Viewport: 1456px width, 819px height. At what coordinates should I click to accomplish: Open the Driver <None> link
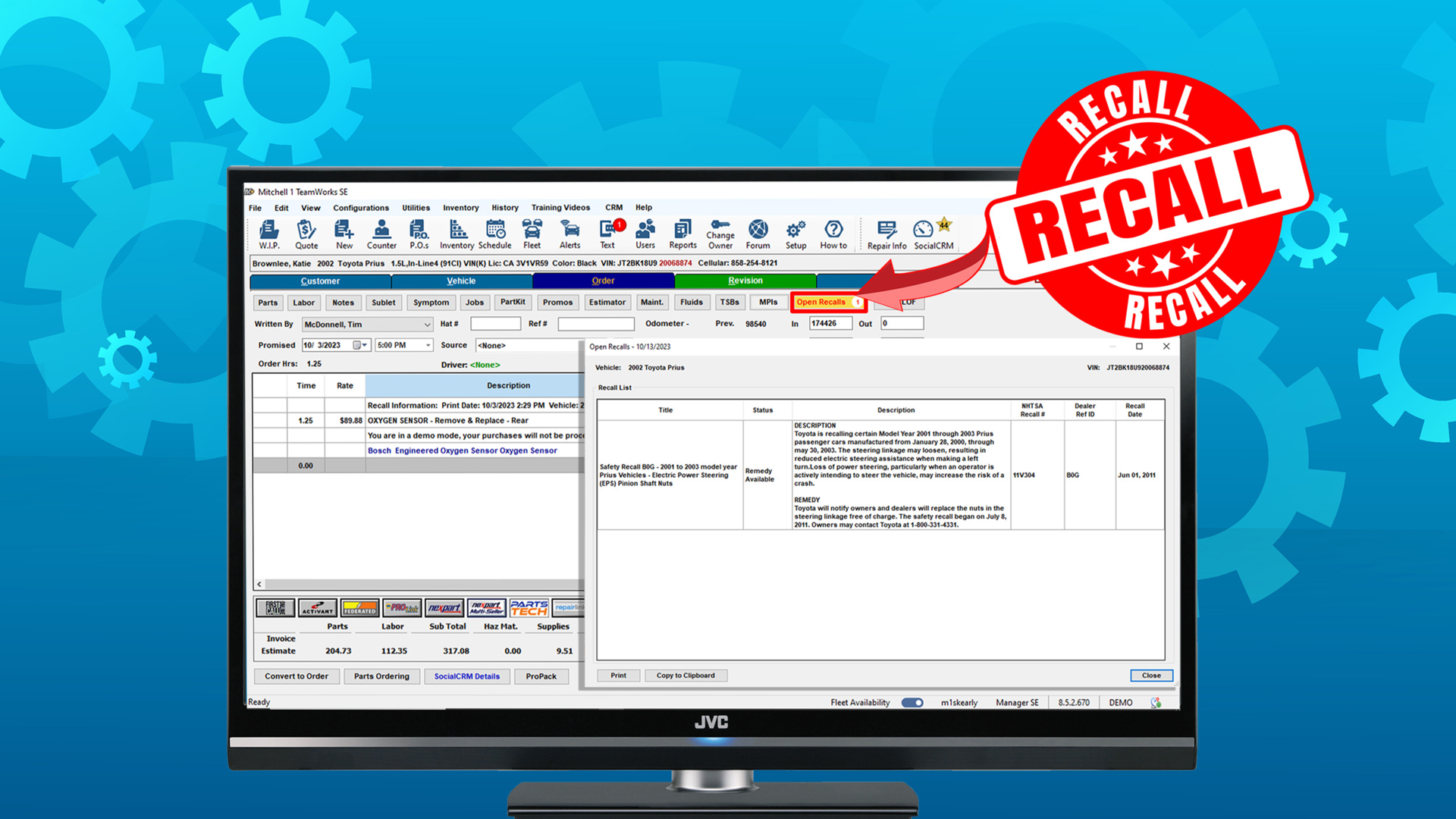pos(485,365)
